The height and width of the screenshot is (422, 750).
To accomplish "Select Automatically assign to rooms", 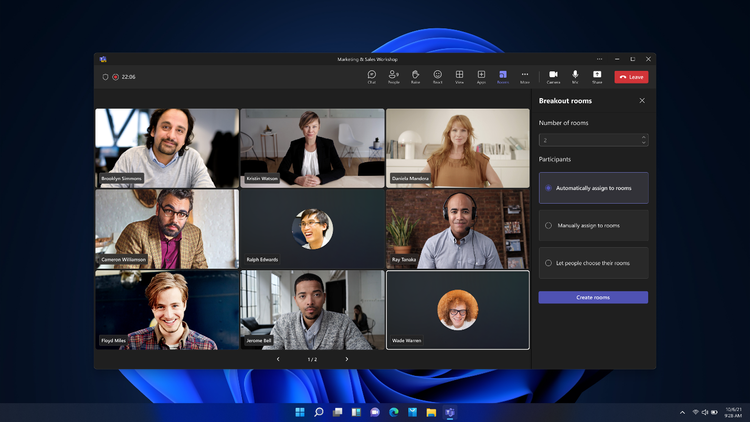I will point(594,188).
